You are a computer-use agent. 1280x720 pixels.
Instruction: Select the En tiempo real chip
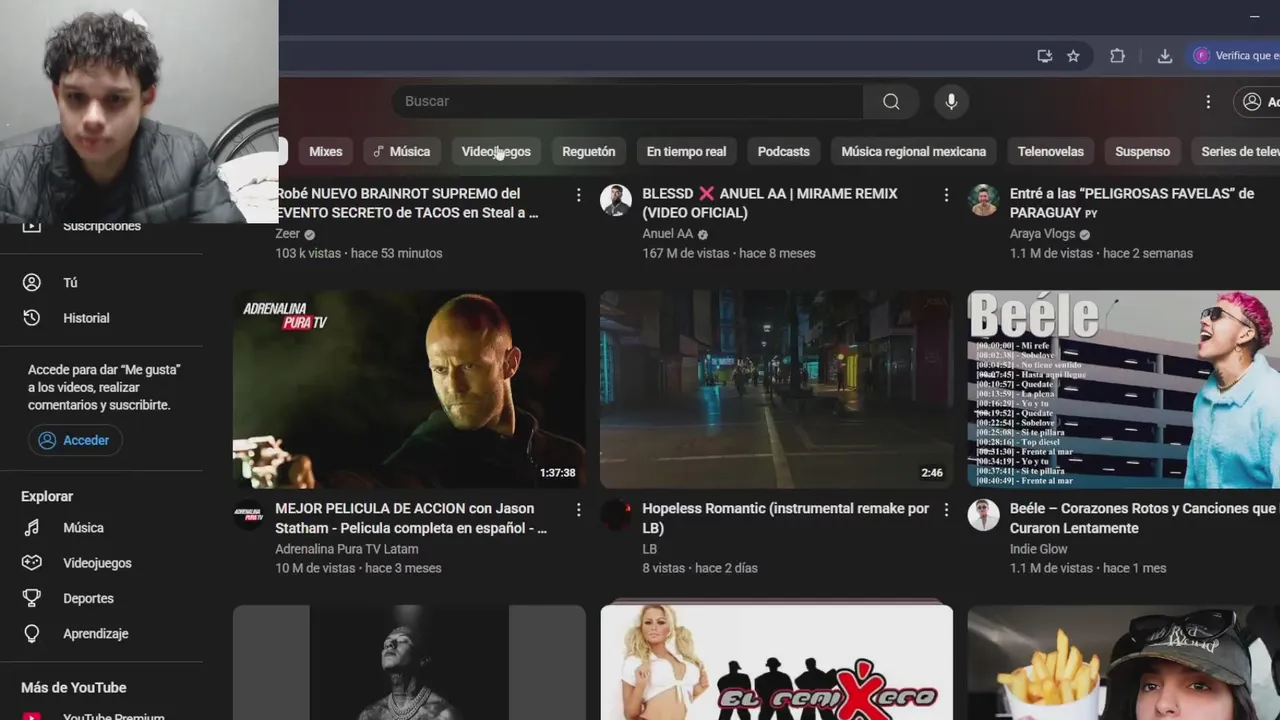[686, 152]
